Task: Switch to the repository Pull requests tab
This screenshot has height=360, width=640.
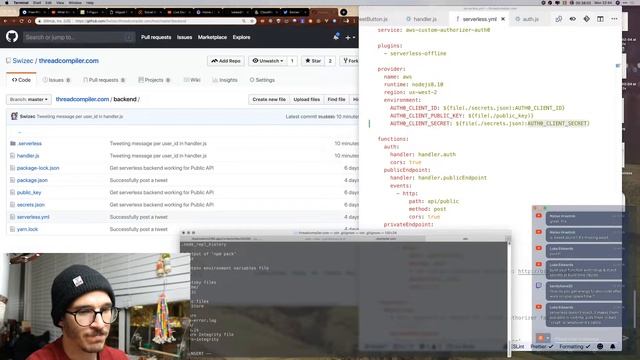Action: (104, 80)
